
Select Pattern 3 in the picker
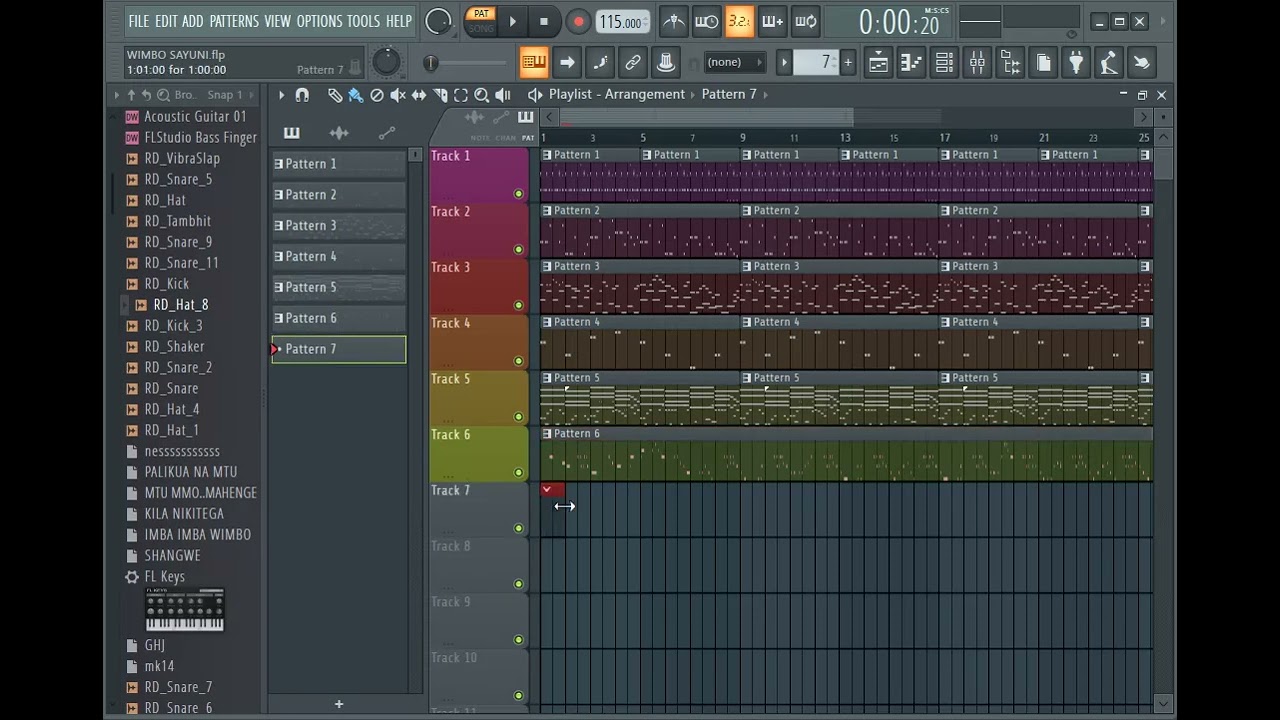[x=338, y=226]
